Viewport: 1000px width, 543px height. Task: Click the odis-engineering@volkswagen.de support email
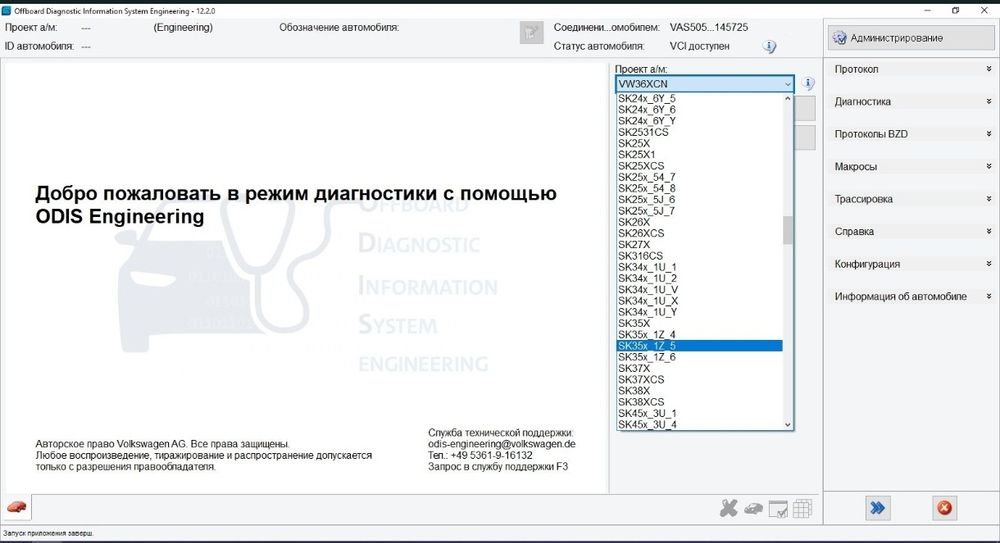click(502, 444)
